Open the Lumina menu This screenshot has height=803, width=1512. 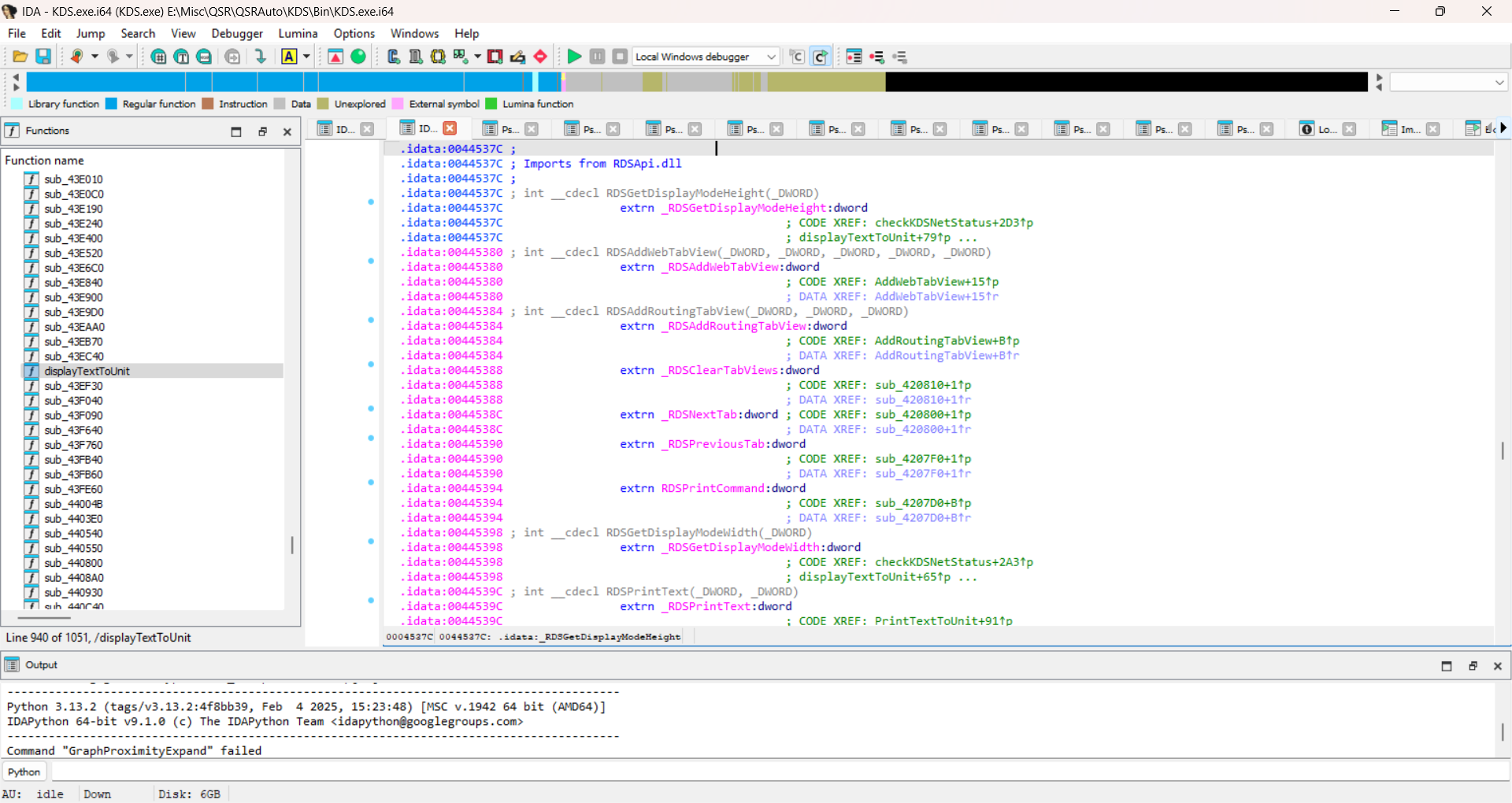[298, 33]
